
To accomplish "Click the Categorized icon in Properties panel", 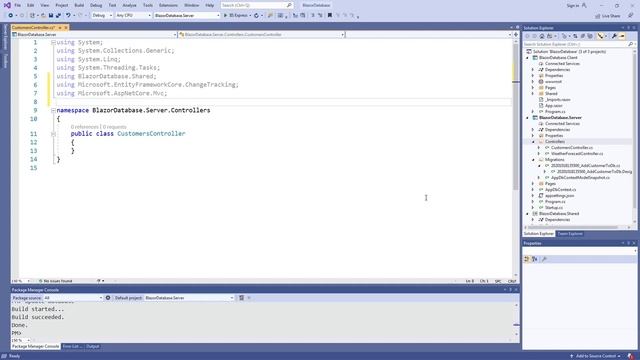I will tap(527, 259).
